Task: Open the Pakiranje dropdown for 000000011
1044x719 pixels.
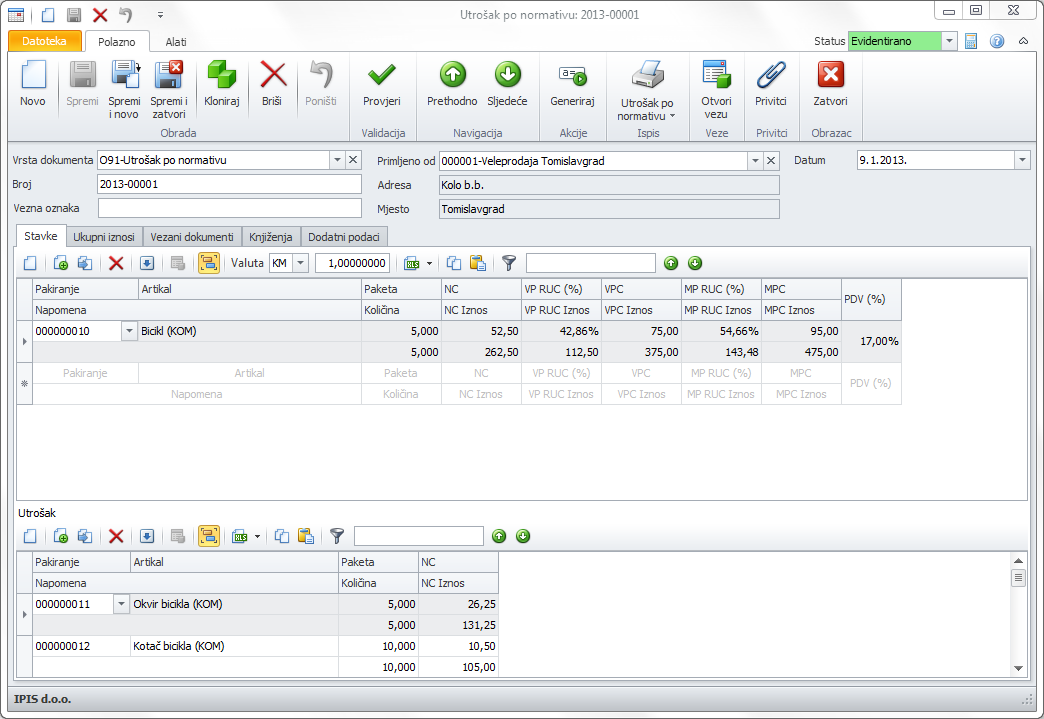Action: pyautogui.click(x=121, y=604)
